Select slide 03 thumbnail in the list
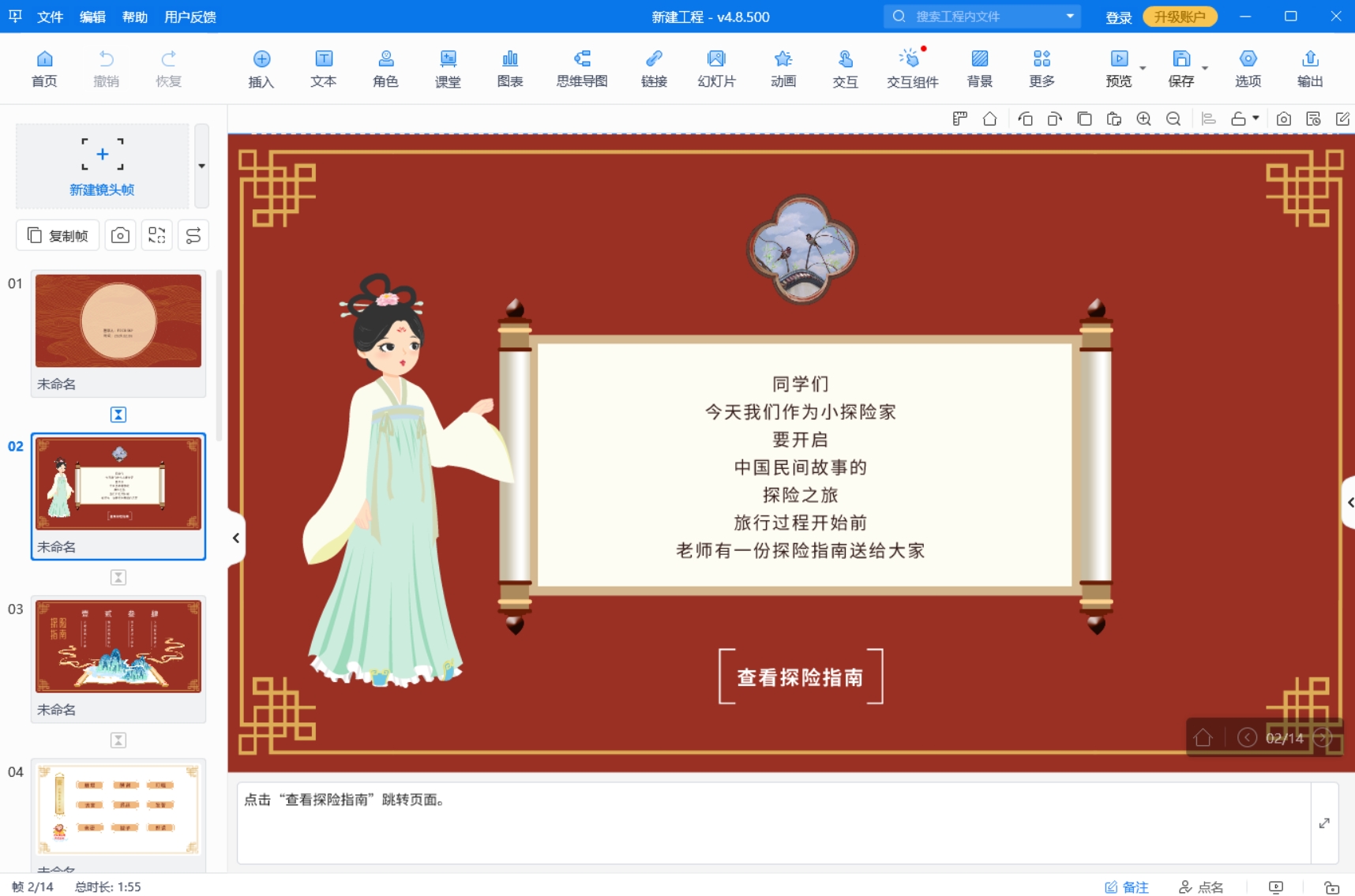Viewport: 1355px width, 896px height. (x=118, y=647)
